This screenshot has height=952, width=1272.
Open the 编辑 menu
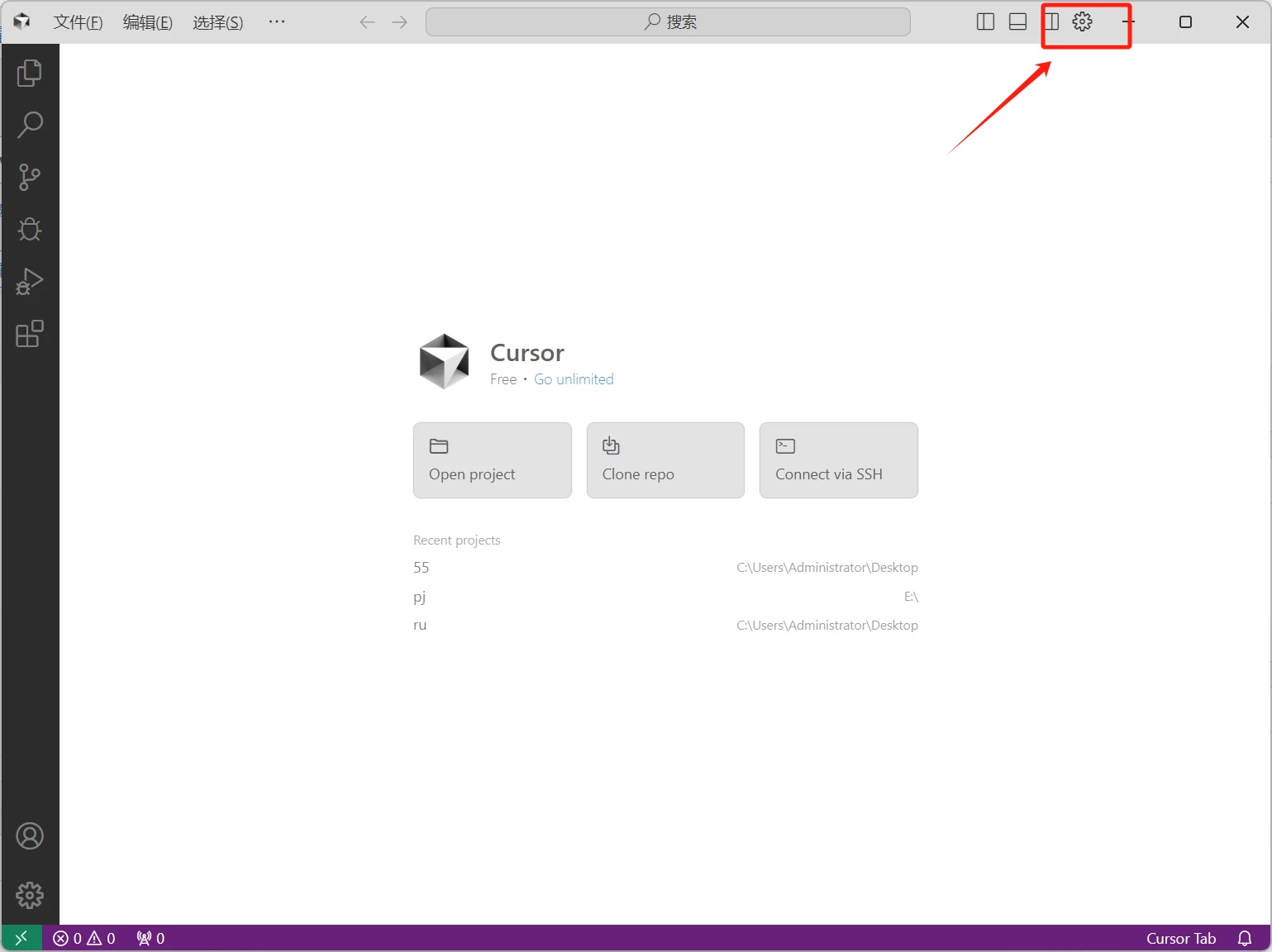(x=148, y=22)
